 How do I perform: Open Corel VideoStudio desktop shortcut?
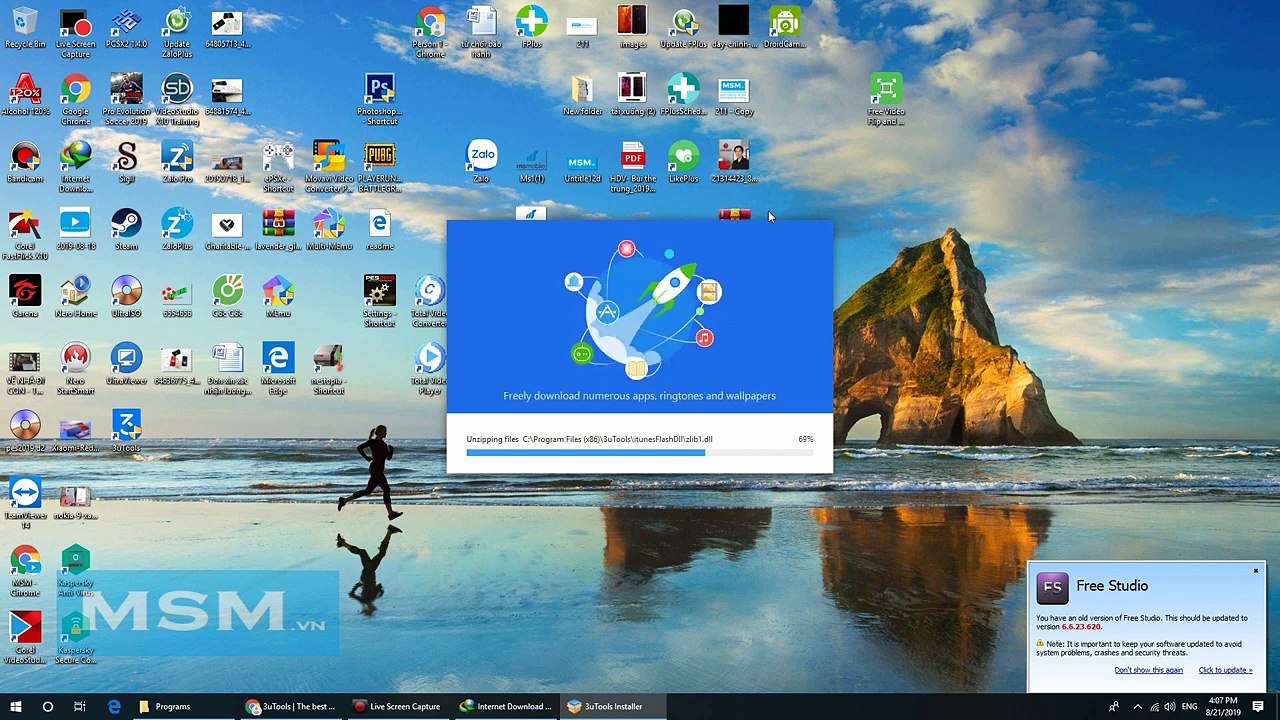click(25, 637)
